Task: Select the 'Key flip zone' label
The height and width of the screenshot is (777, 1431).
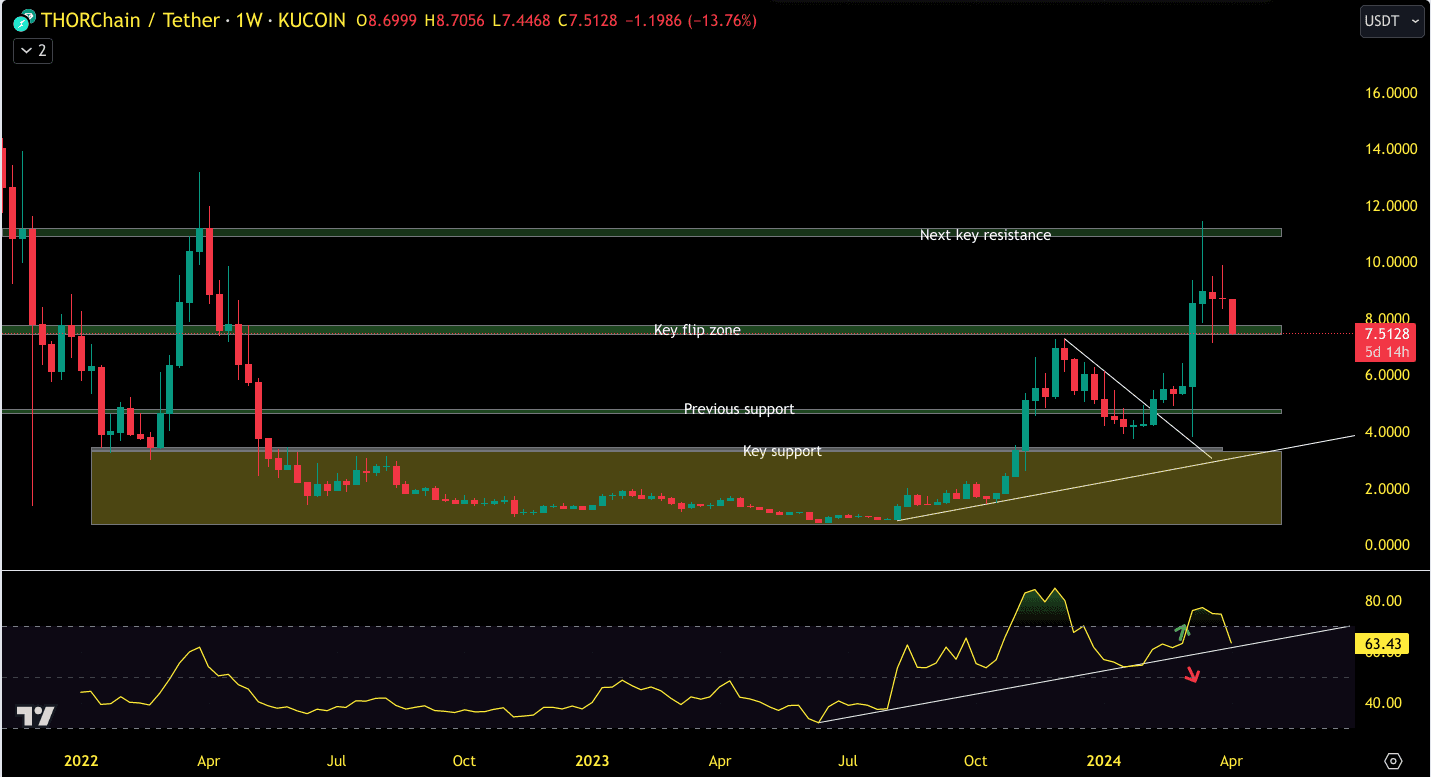Action: 697,330
